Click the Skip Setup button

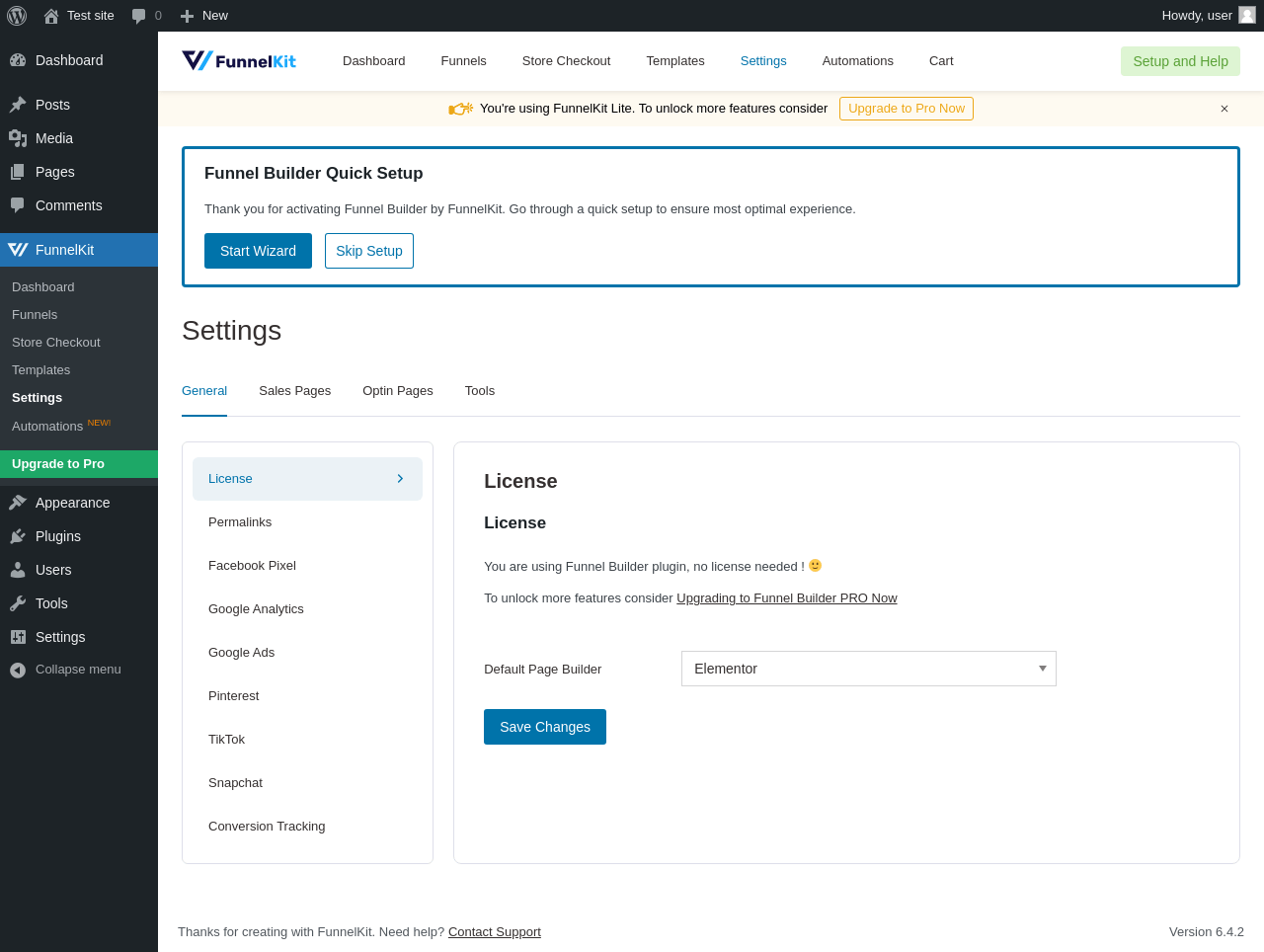point(369,251)
